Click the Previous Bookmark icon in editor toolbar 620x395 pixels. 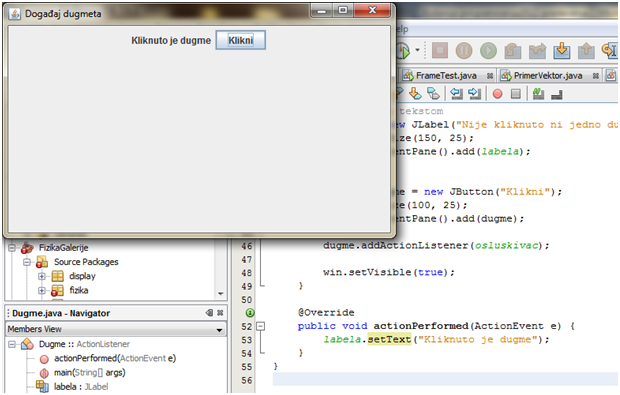pyautogui.click(x=457, y=94)
